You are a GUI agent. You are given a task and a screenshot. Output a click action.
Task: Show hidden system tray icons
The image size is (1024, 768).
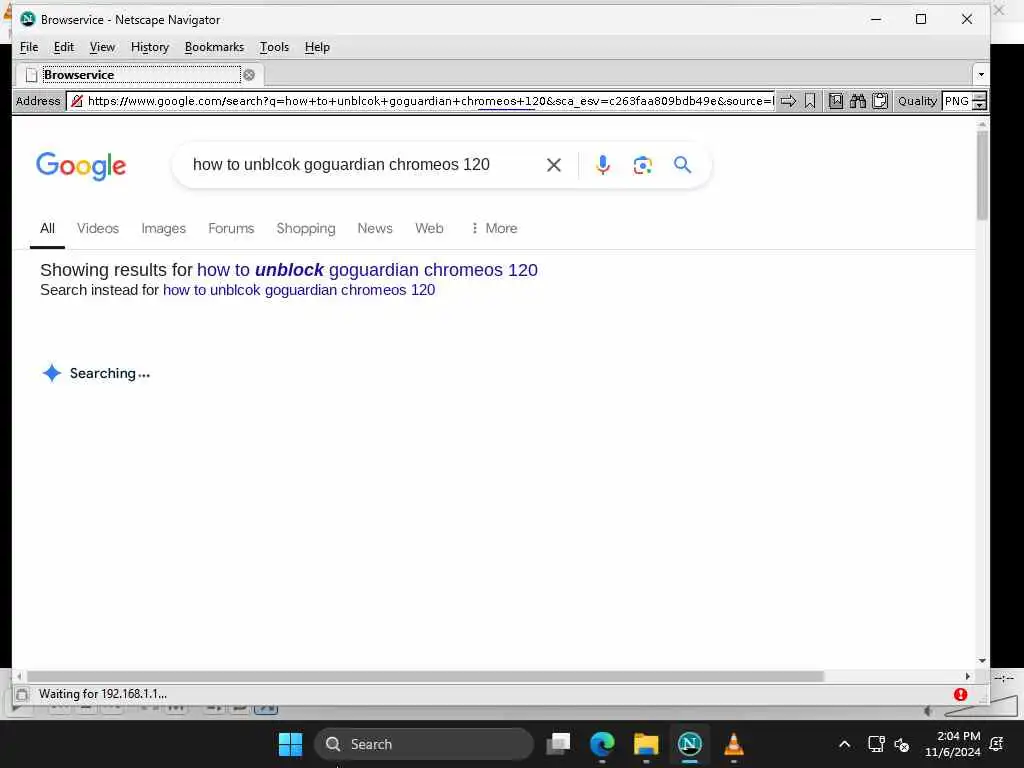pyautogui.click(x=844, y=744)
